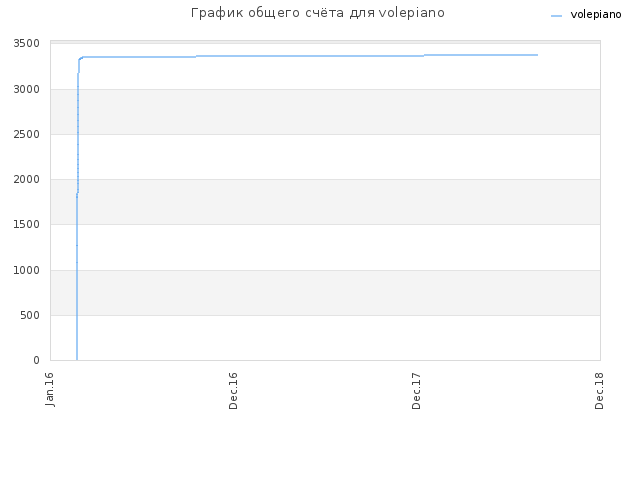Click the Dec.17 x-axis label
This screenshot has height=480, width=640.
click(x=416, y=391)
